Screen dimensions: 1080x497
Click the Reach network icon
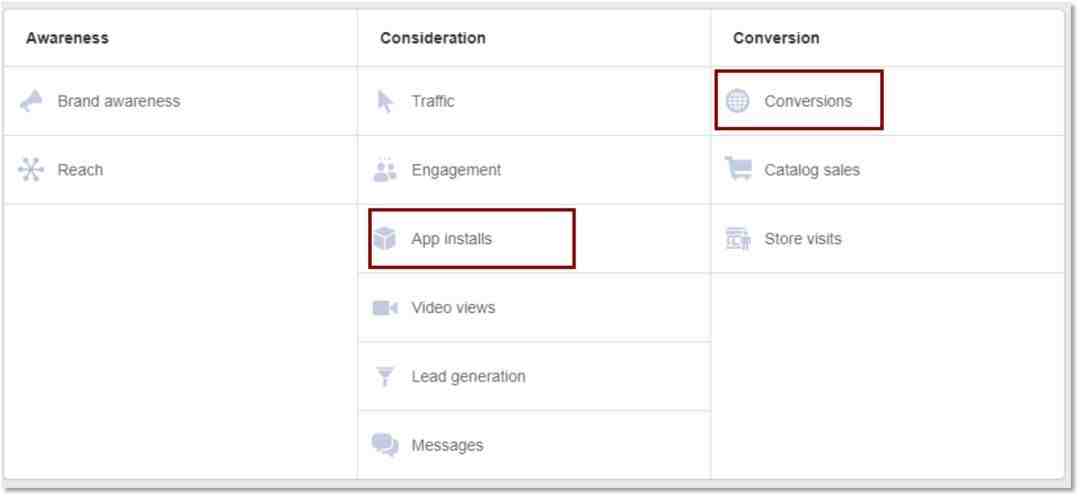click(x=30, y=169)
